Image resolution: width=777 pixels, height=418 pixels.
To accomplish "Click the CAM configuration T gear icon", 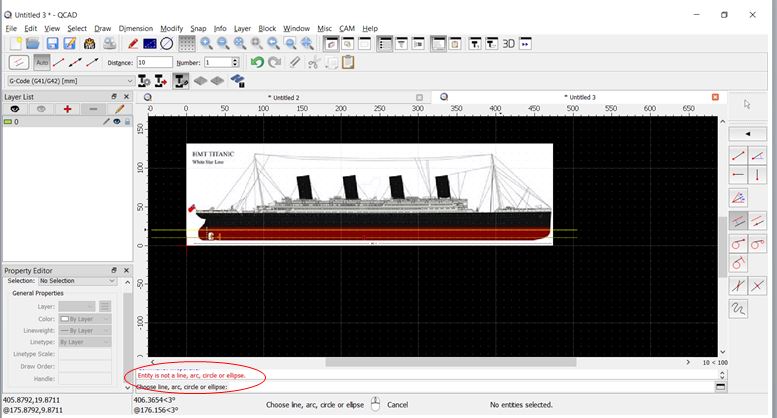I will click(x=144, y=81).
